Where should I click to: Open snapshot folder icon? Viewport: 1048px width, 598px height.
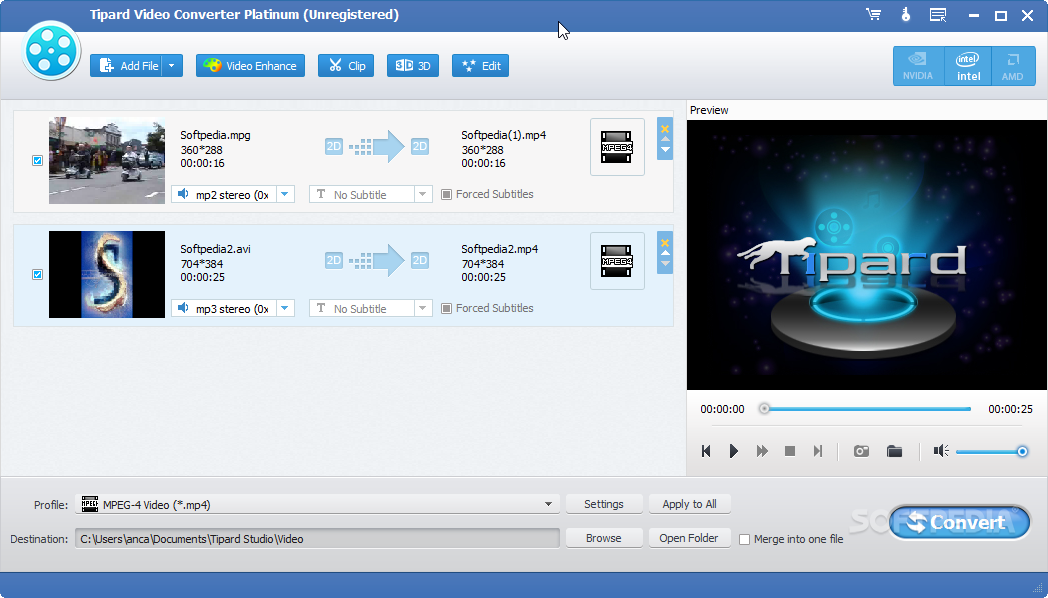894,451
